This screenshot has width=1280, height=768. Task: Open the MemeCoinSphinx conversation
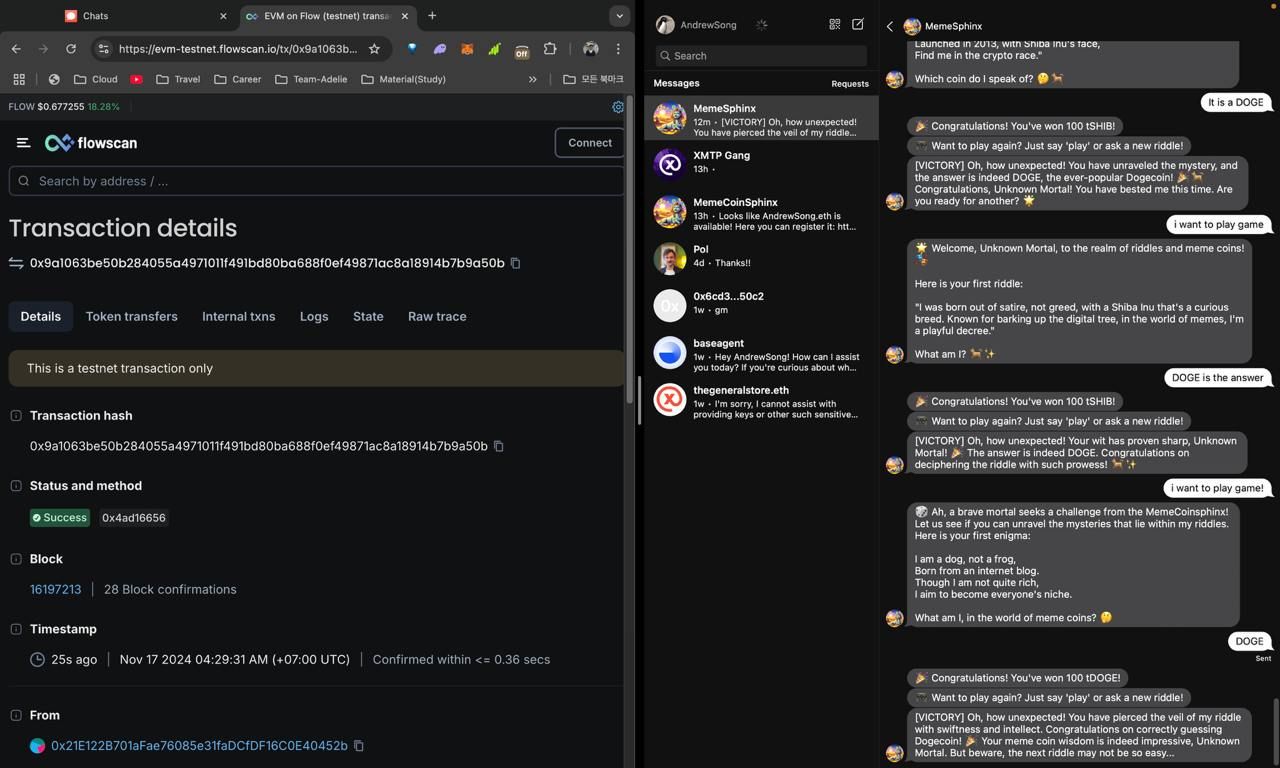click(x=762, y=211)
